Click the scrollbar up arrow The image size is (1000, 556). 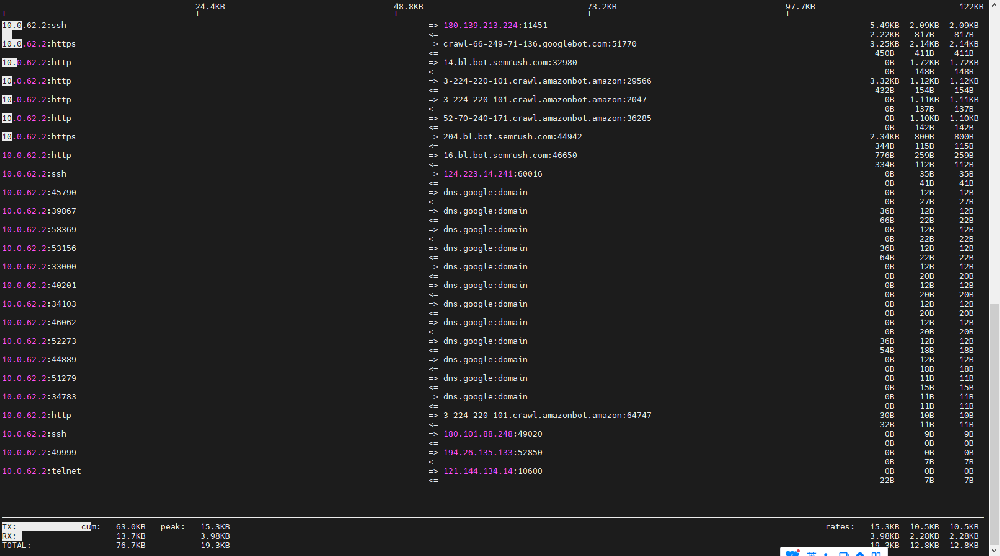pos(994,5)
